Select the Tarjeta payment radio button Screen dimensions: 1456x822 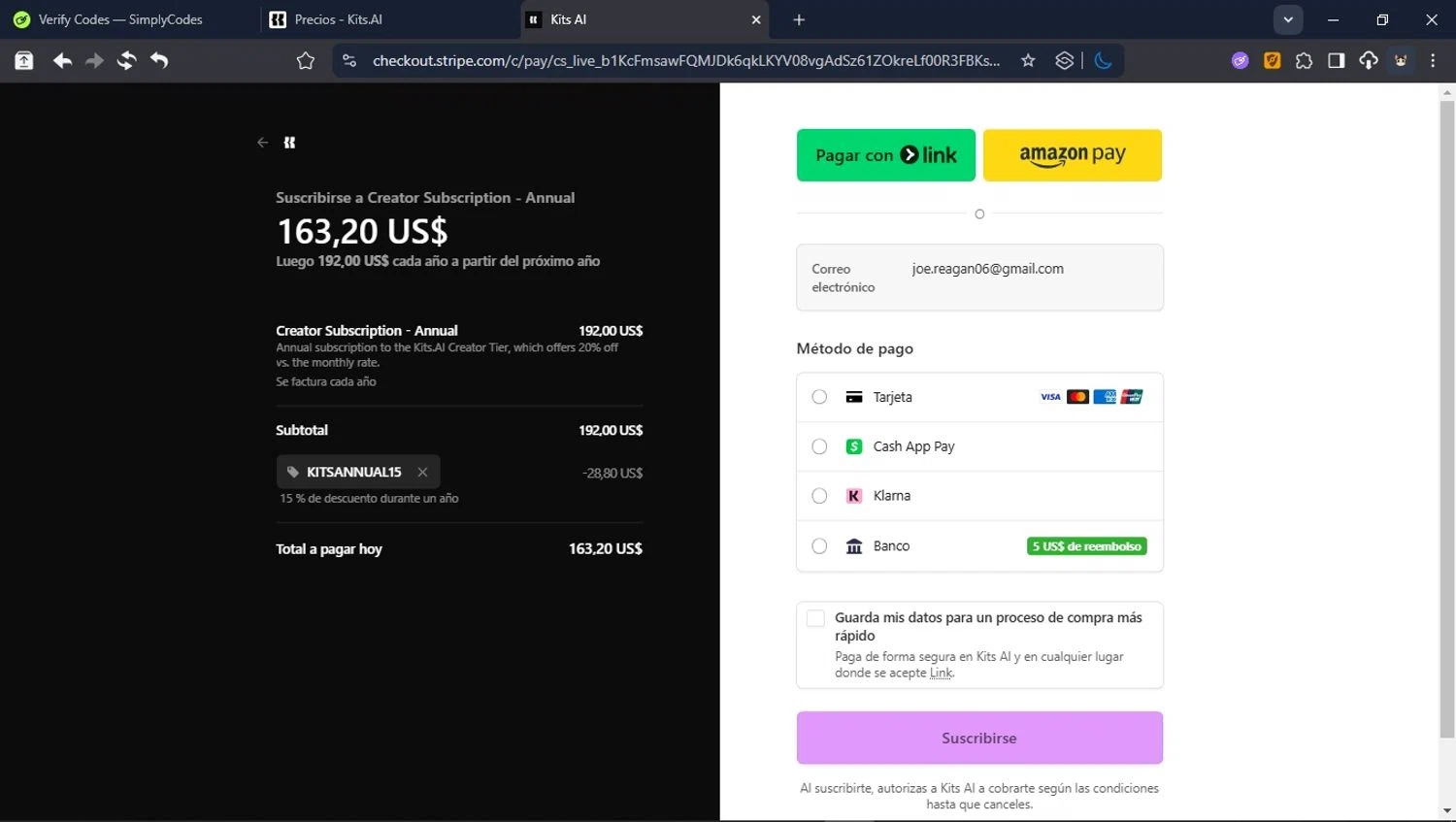(819, 397)
